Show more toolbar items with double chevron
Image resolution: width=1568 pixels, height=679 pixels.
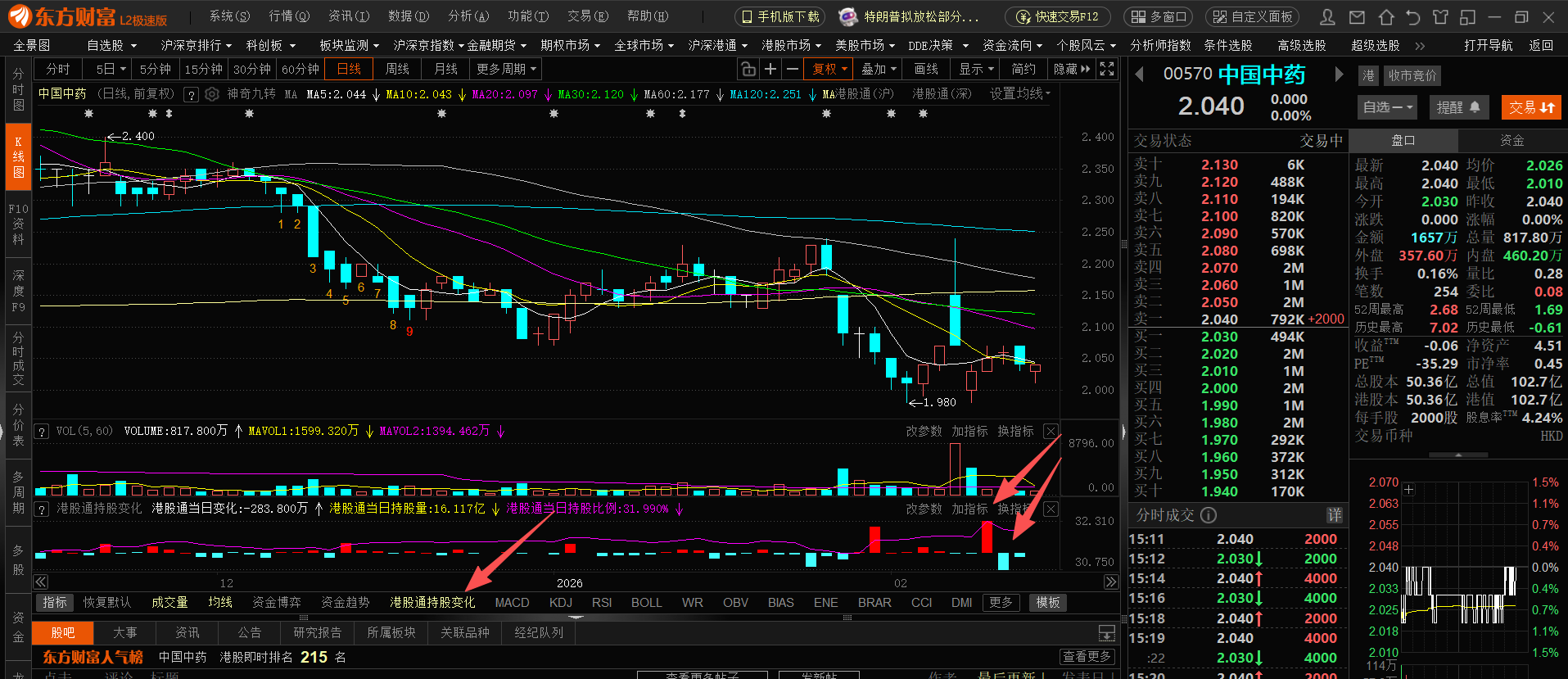coord(1420,46)
